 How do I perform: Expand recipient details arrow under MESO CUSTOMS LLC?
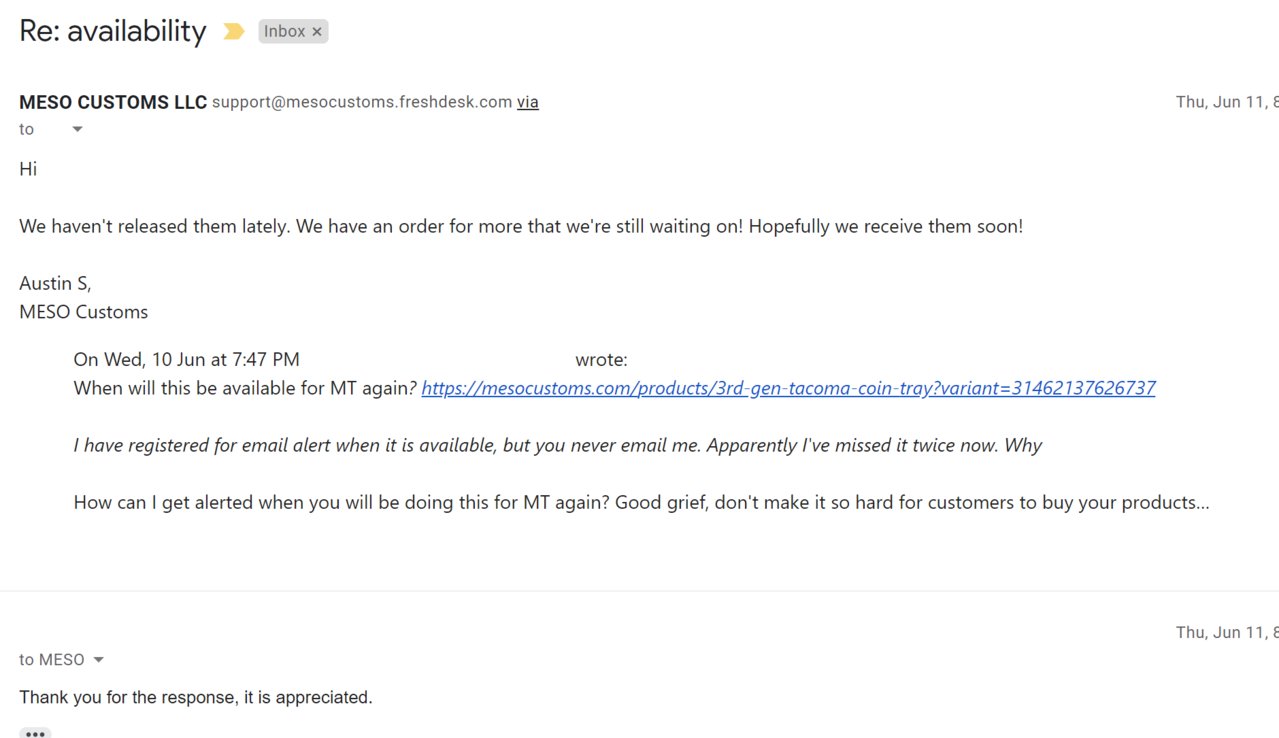pyautogui.click(x=77, y=129)
